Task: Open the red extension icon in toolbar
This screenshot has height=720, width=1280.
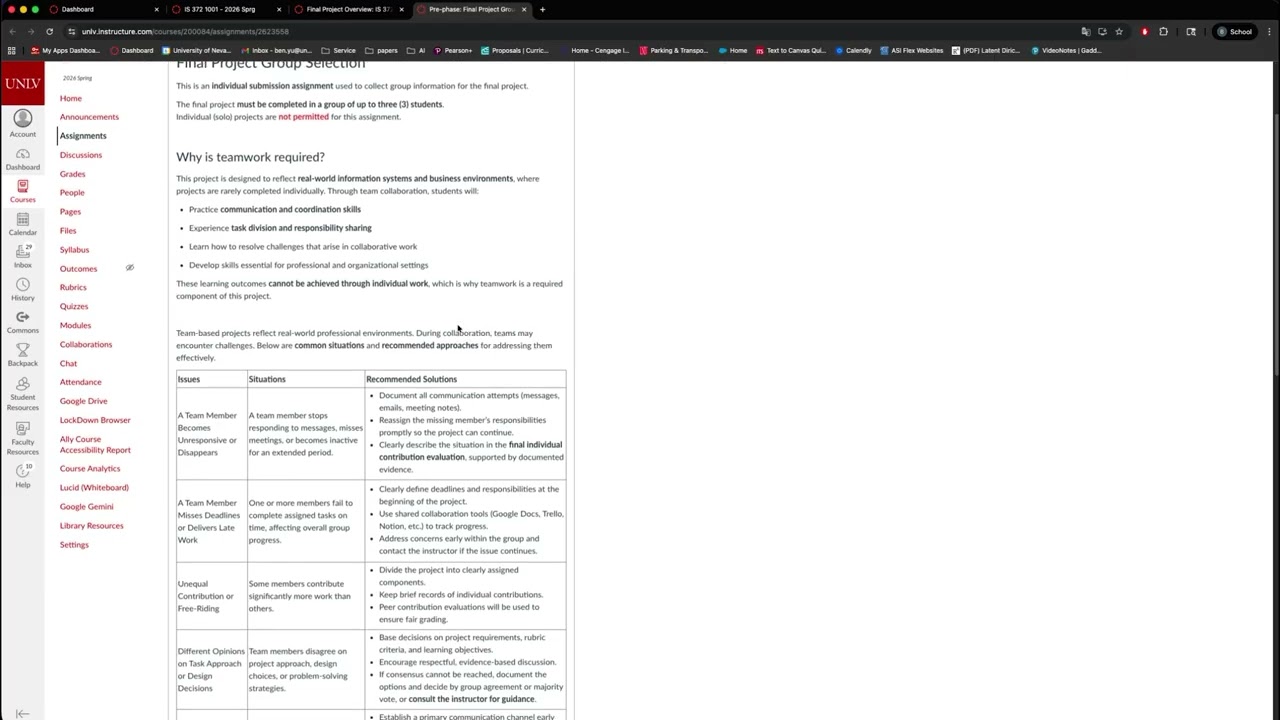Action: [1145, 31]
